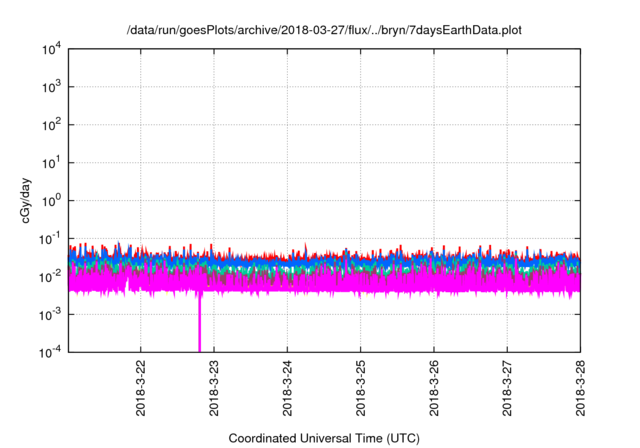Click the 10^-1 y-axis tick label
Viewport: 640px width, 448px height.
(51, 239)
